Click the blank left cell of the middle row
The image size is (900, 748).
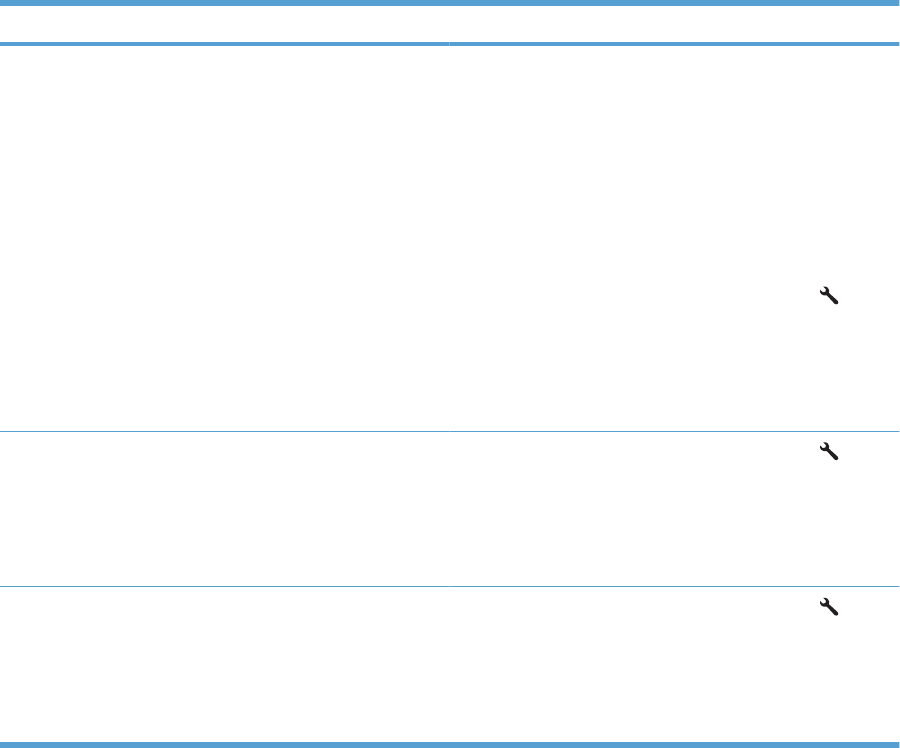[x=224, y=509]
